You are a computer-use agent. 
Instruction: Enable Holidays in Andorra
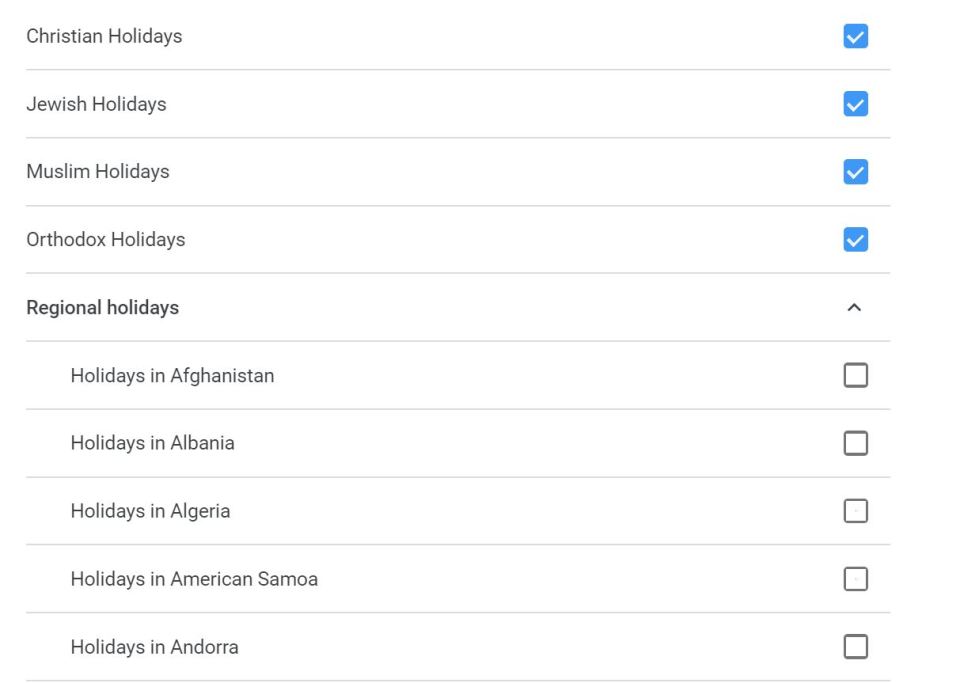855,647
